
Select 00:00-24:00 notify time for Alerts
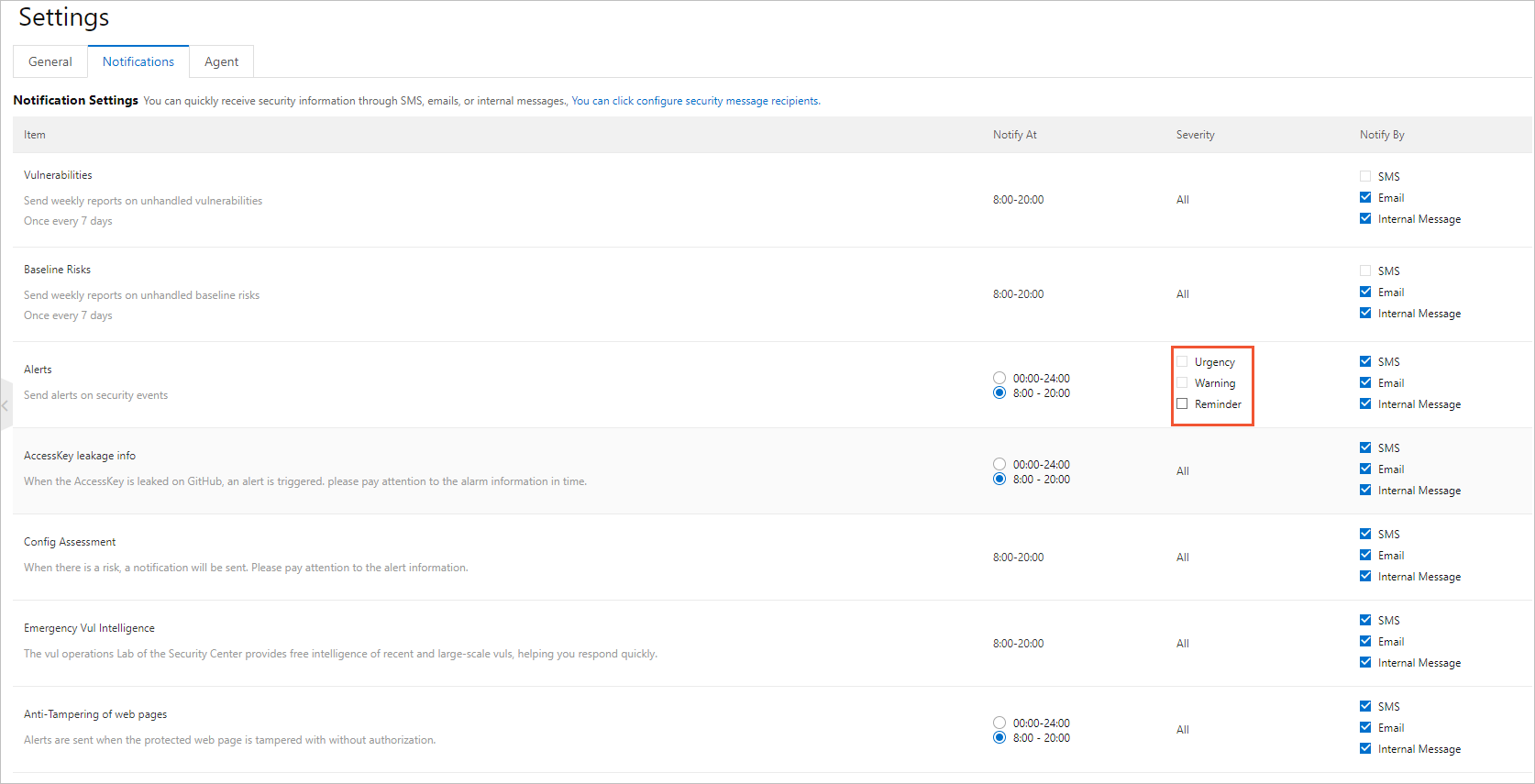[x=999, y=378]
